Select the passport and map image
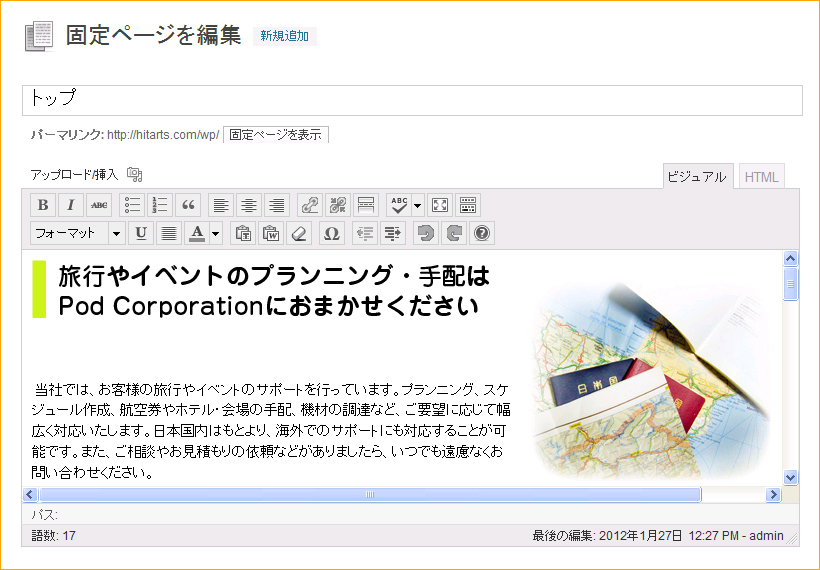Image resolution: width=820 pixels, height=570 pixels. point(652,381)
